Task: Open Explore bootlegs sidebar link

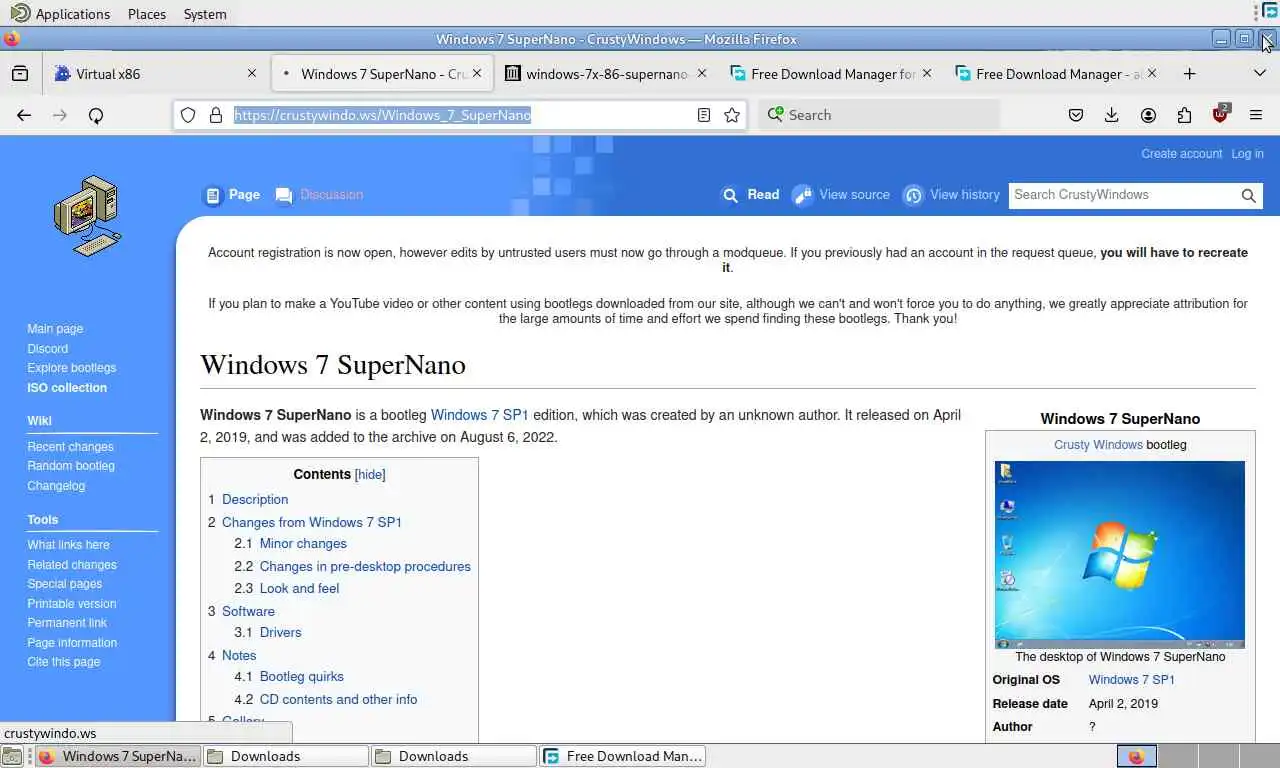Action: pos(72,368)
